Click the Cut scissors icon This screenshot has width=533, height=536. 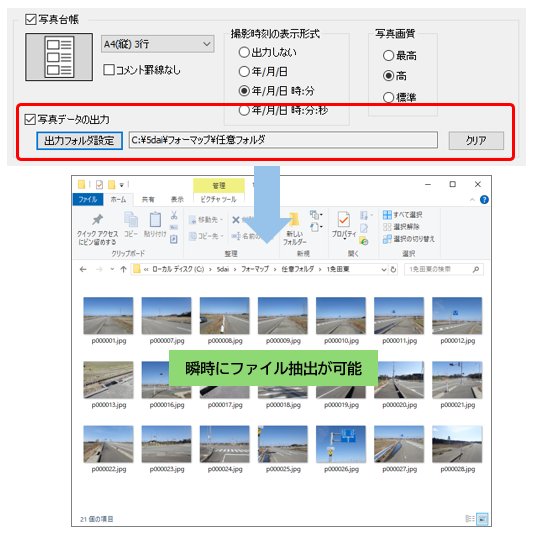(174, 215)
